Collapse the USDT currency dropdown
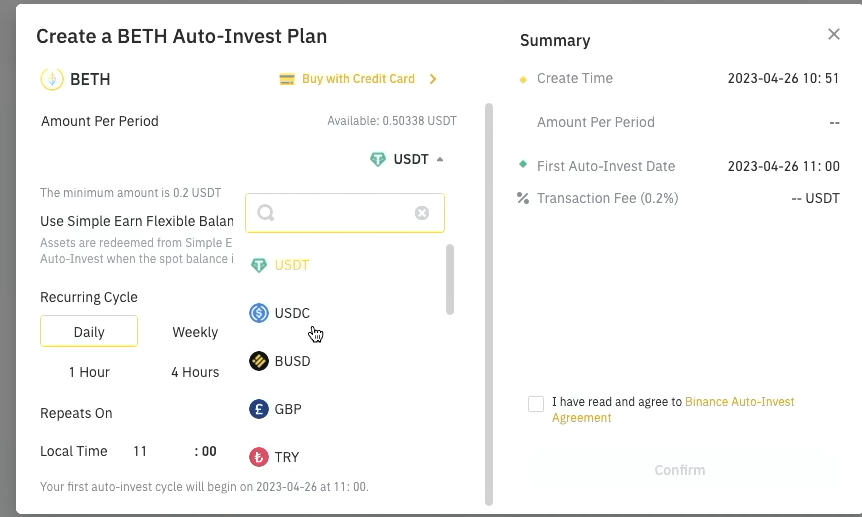 point(440,159)
